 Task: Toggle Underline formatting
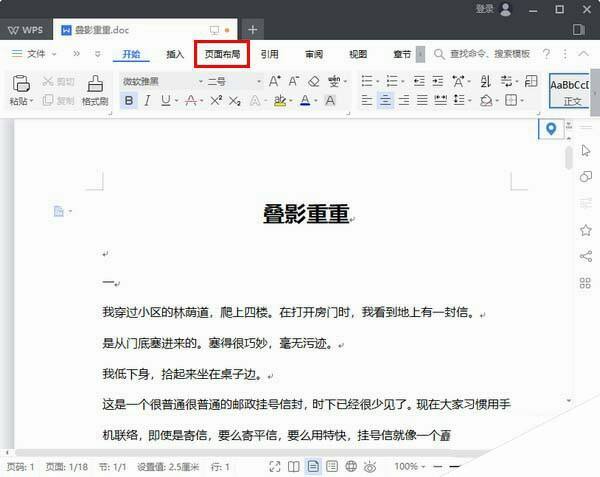tap(166, 101)
